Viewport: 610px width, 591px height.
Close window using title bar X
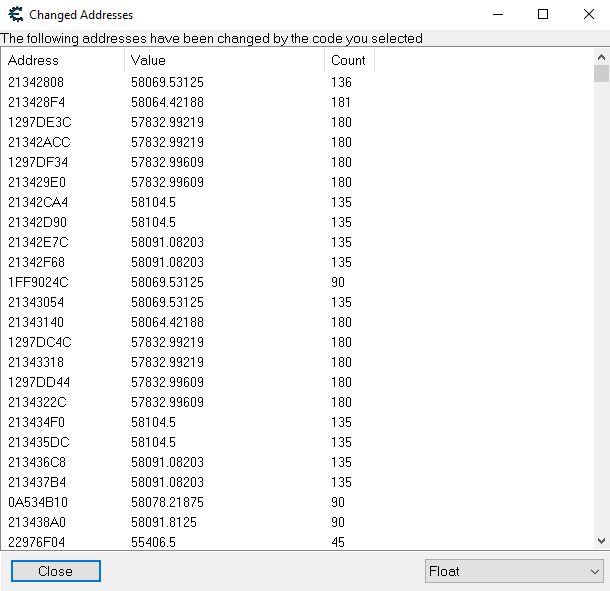(x=589, y=15)
